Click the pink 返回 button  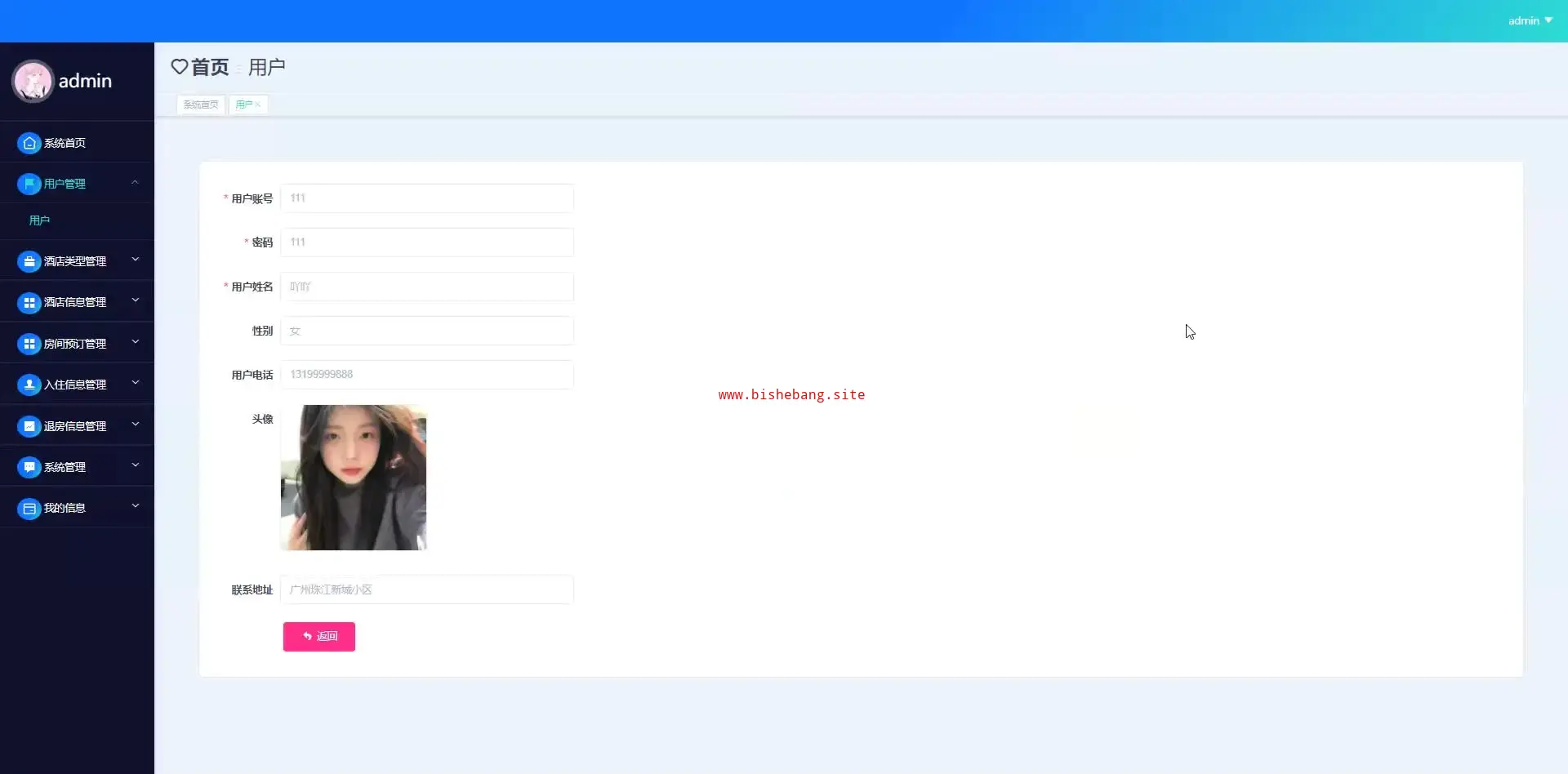pyautogui.click(x=319, y=637)
